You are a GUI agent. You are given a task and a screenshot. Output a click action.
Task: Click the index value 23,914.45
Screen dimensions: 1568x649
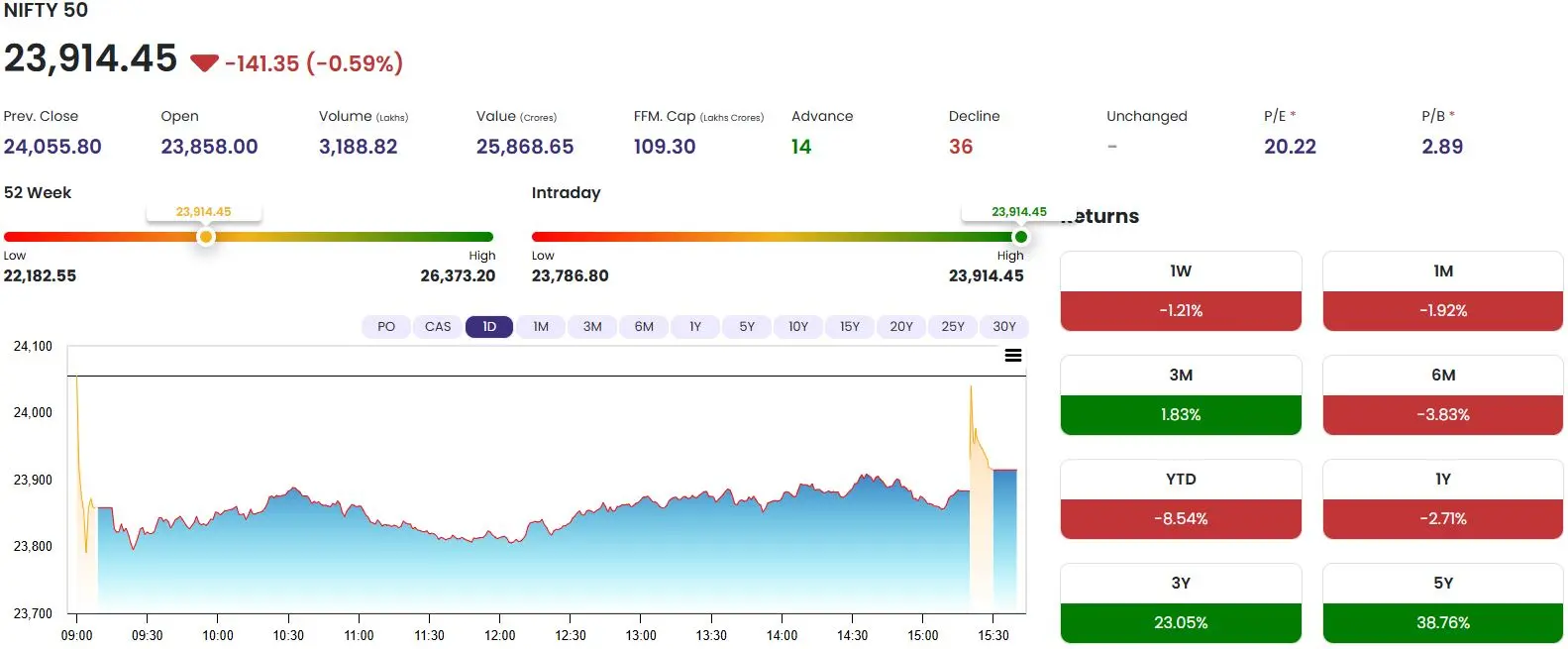click(x=90, y=58)
